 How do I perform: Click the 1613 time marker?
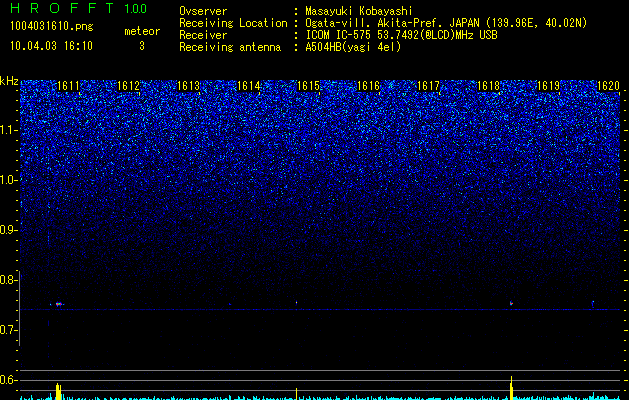pyautogui.click(x=189, y=86)
